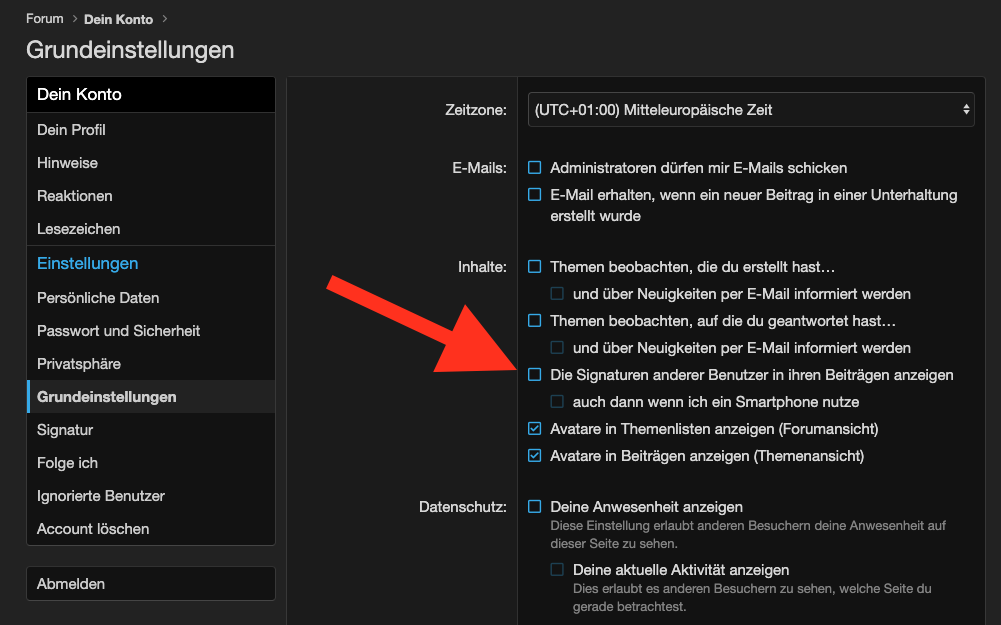Screen dimensions: 1001x625
Task: Check auch dann wenn ich ein Smartphone nutze
Action: (557, 402)
